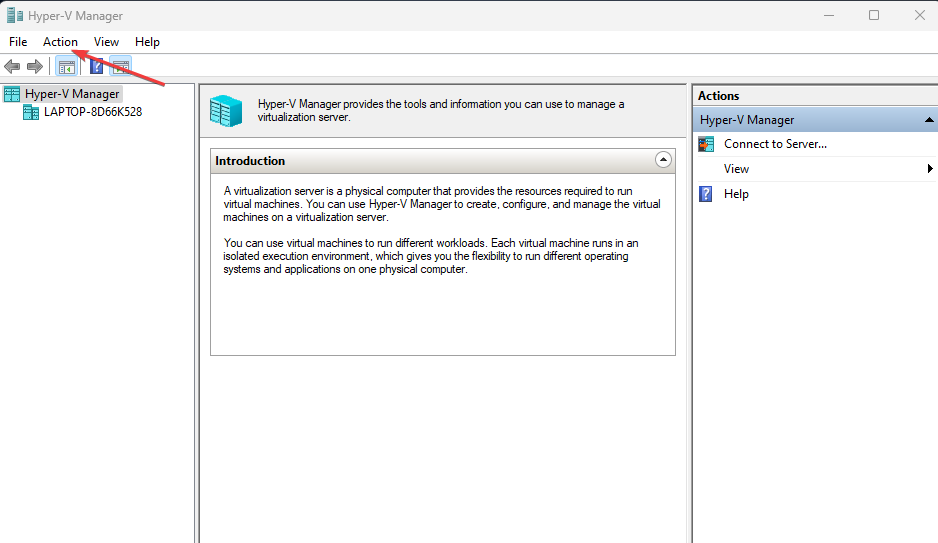938x543 pixels.
Task: Click the Introduction header text
Action: click(250, 161)
